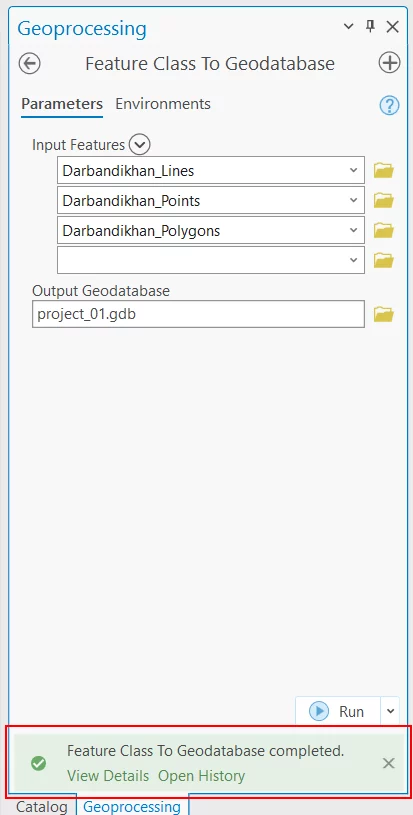Open the Open History link
This screenshot has height=815, width=413.
(202, 776)
